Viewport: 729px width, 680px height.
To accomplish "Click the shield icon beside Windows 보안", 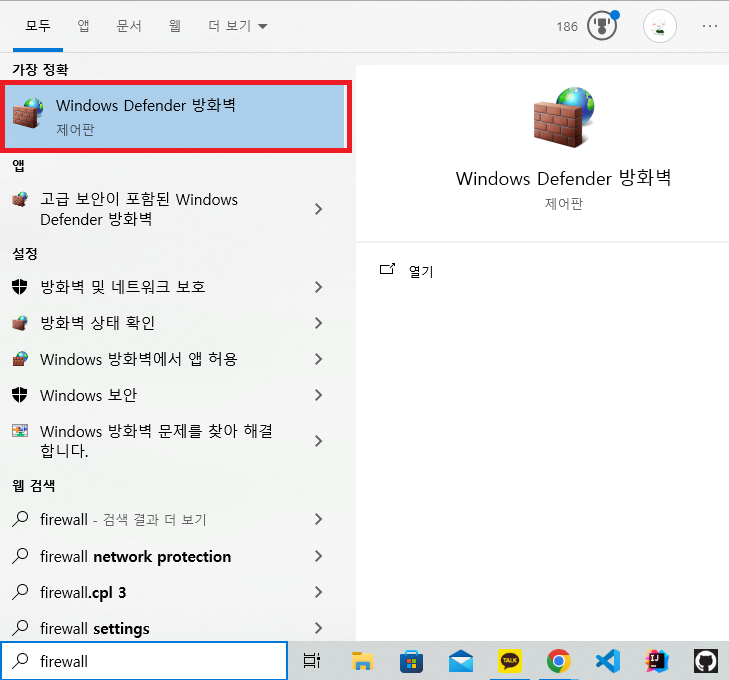I will click(20, 395).
